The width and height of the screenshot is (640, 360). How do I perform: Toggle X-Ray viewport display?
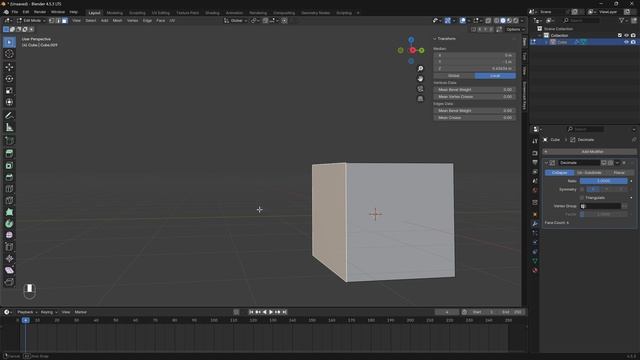pos(488,20)
